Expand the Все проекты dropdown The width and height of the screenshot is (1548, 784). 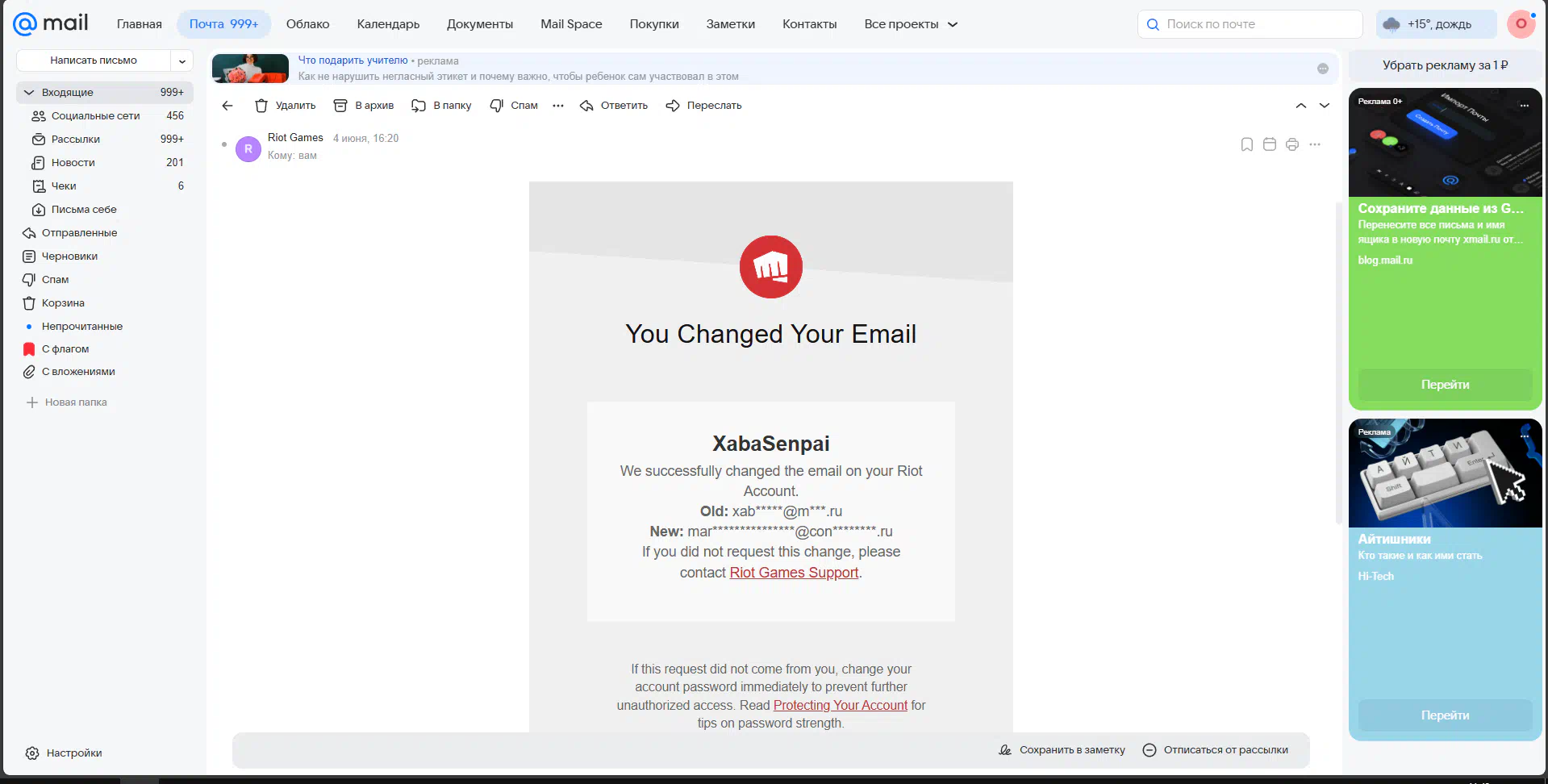coord(911,24)
